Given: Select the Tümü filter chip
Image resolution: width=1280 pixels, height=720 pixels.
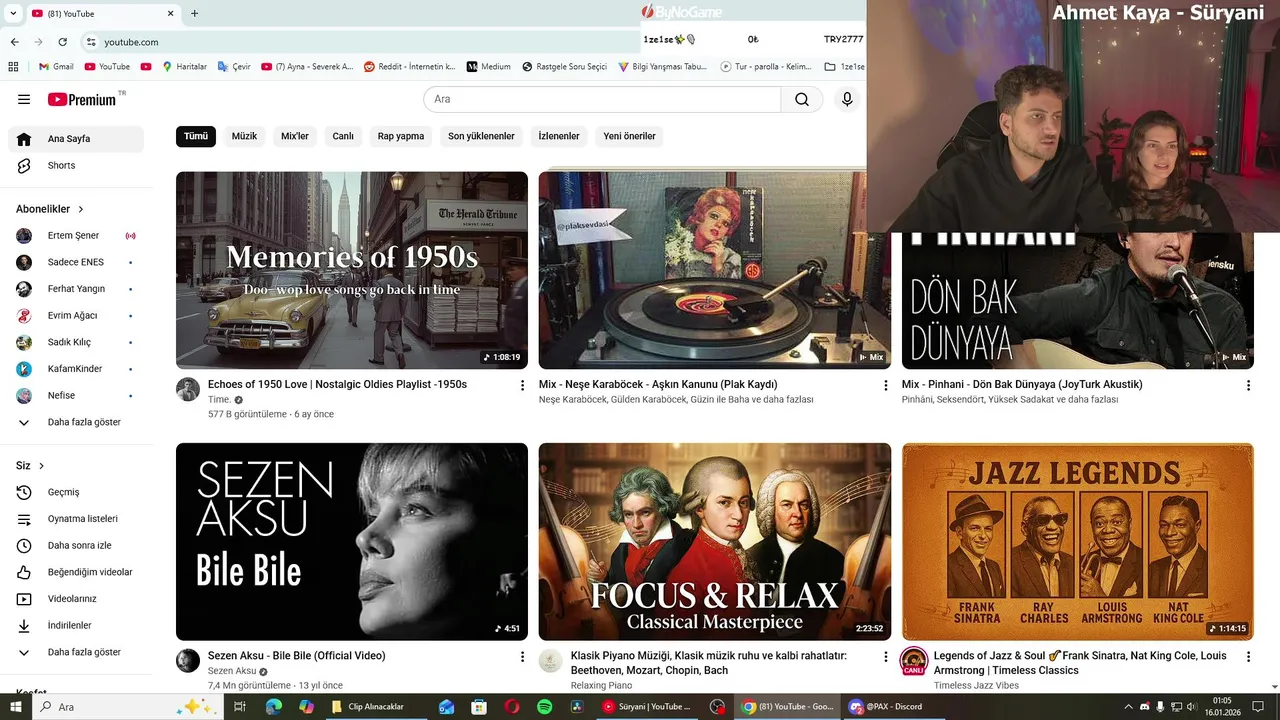Looking at the screenshot, I should click(x=196, y=136).
